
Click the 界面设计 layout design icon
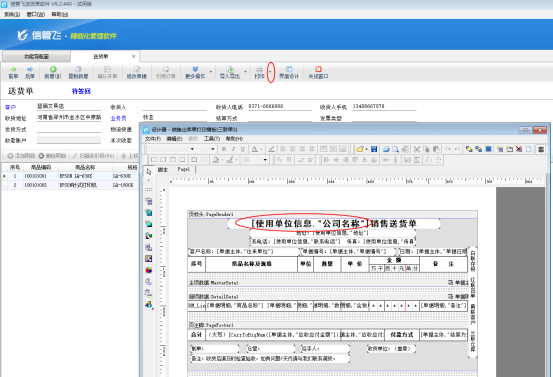click(289, 72)
